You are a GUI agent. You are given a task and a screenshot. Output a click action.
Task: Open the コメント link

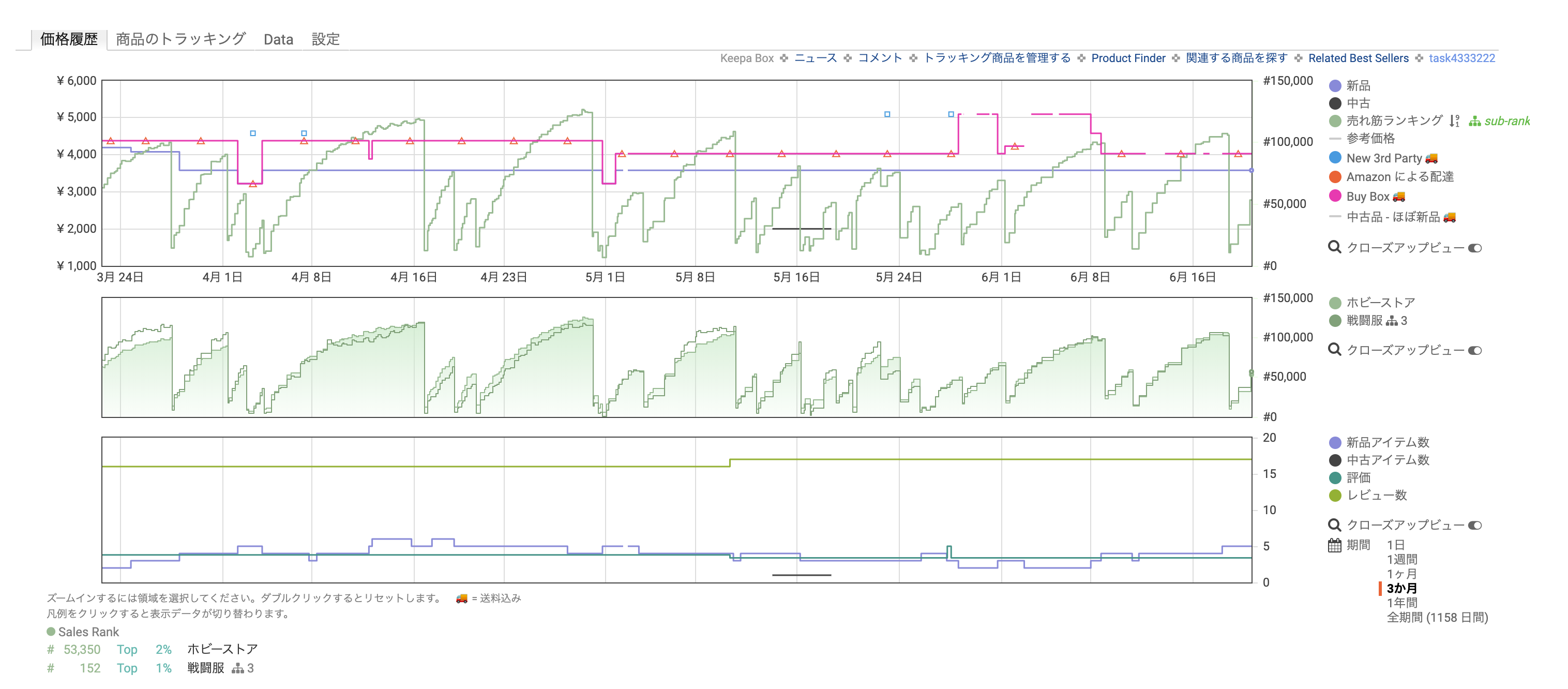880,58
